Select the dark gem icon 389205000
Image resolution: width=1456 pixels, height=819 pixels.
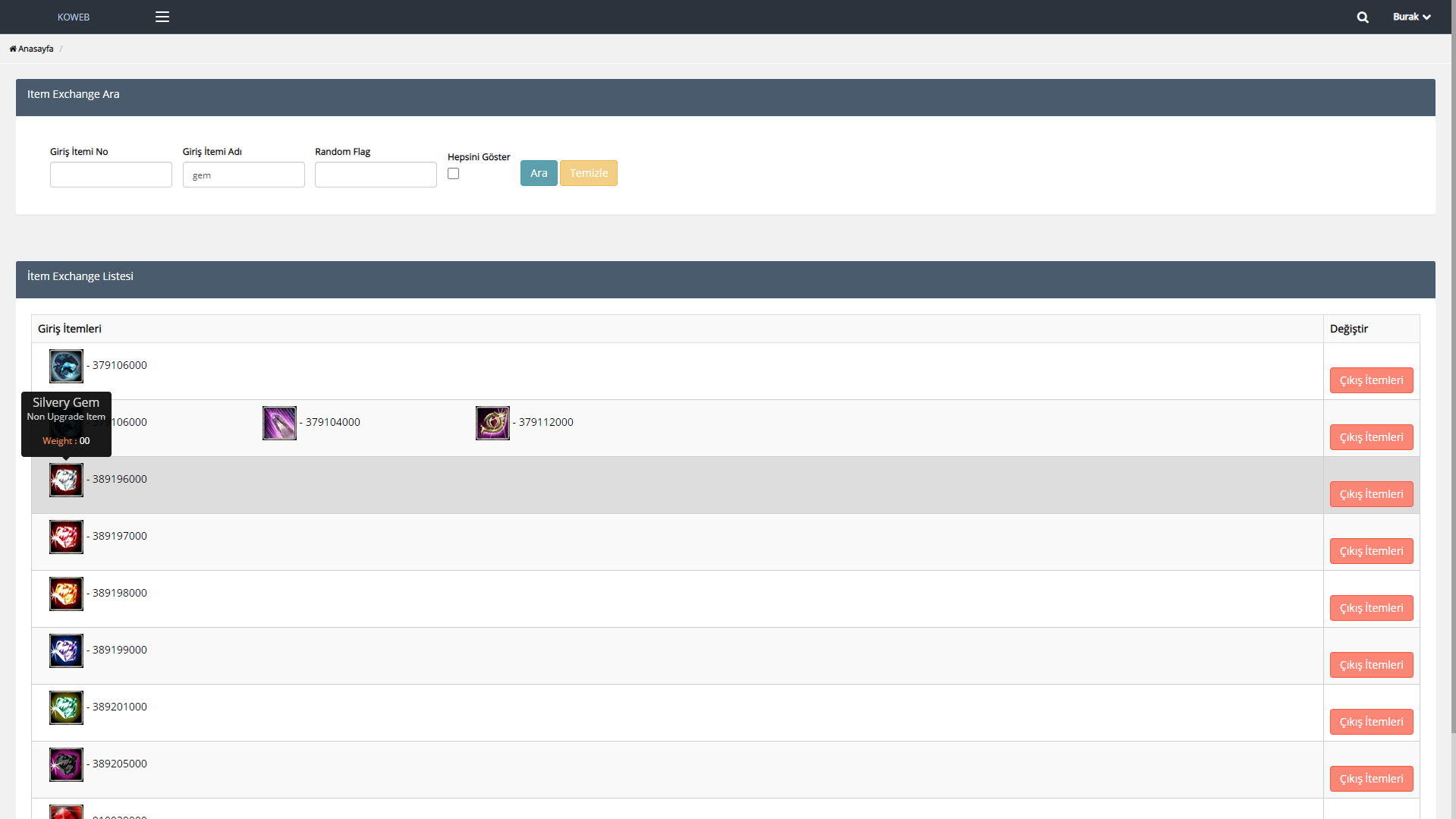66,764
